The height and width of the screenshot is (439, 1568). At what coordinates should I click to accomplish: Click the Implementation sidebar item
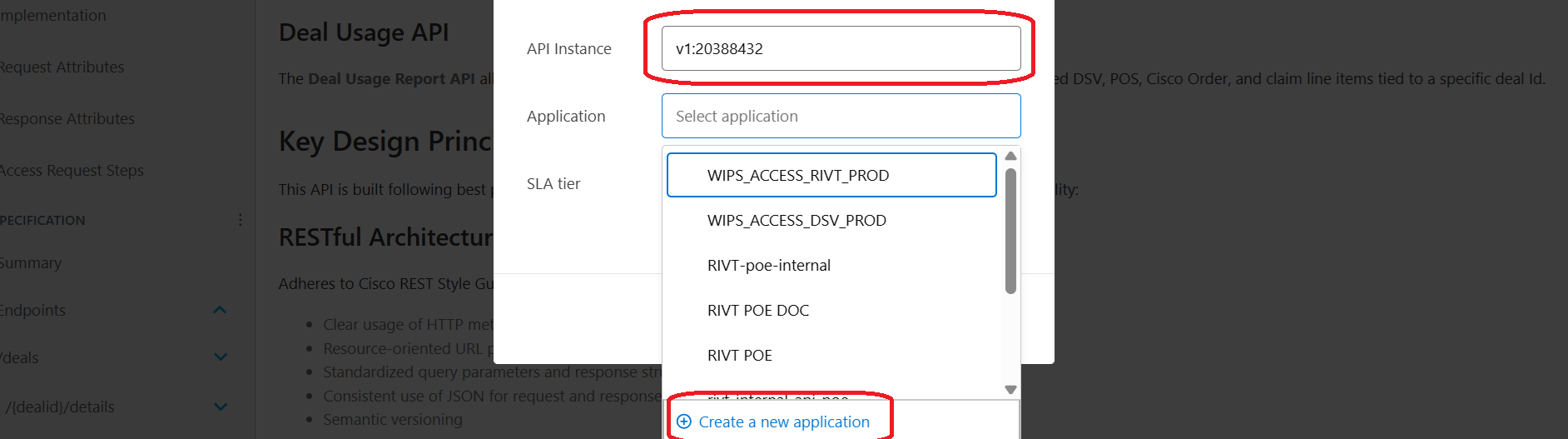pyautogui.click(x=52, y=15)
